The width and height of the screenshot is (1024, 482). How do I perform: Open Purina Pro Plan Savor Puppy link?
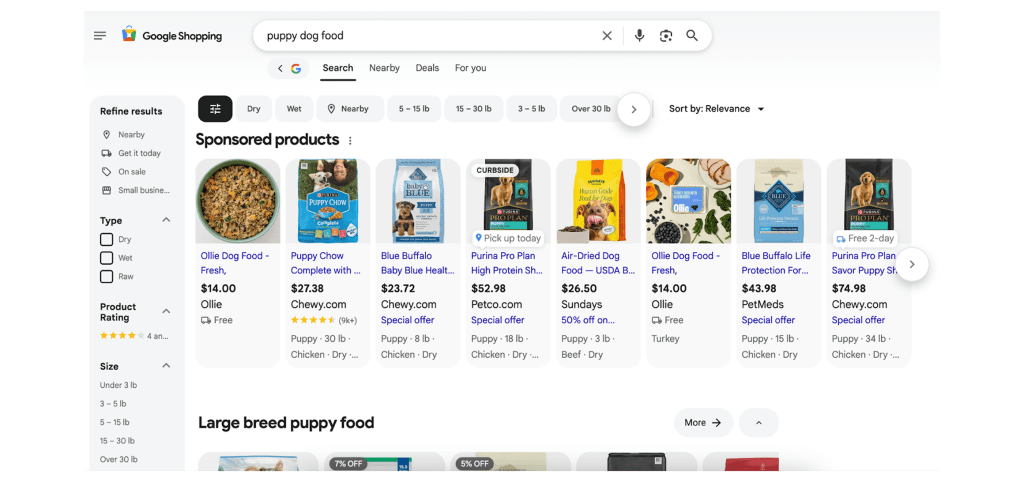click(x=863, y=263)
